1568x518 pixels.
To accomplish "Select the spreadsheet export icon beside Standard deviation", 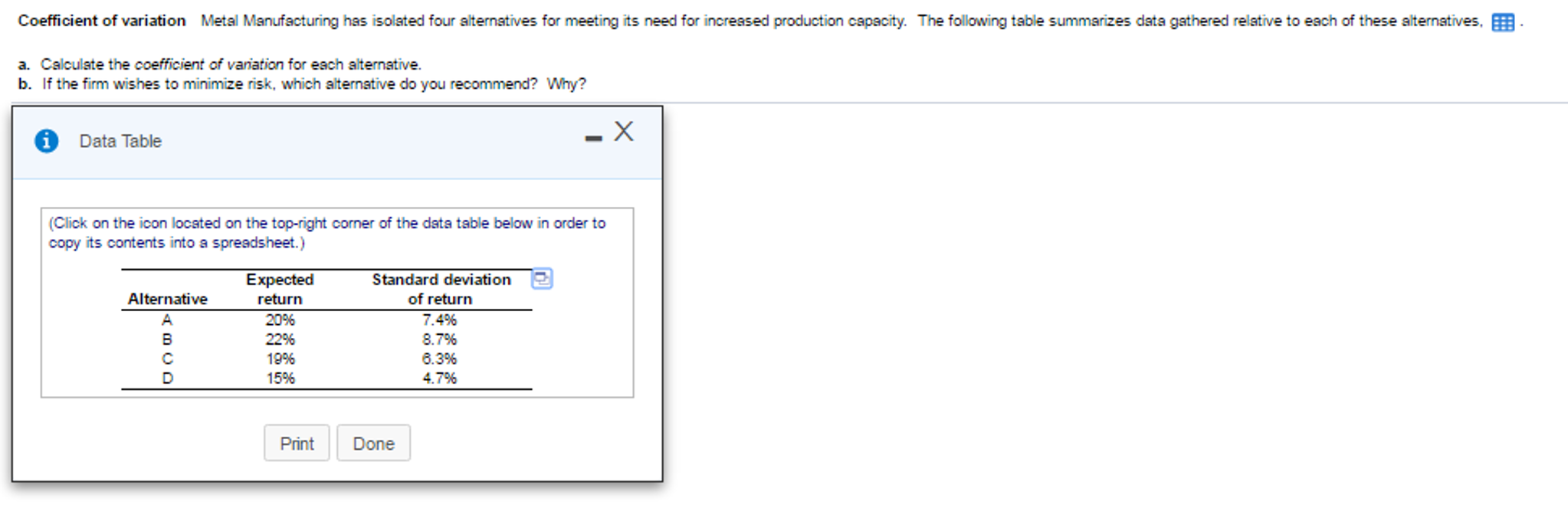I will [542, 279].
